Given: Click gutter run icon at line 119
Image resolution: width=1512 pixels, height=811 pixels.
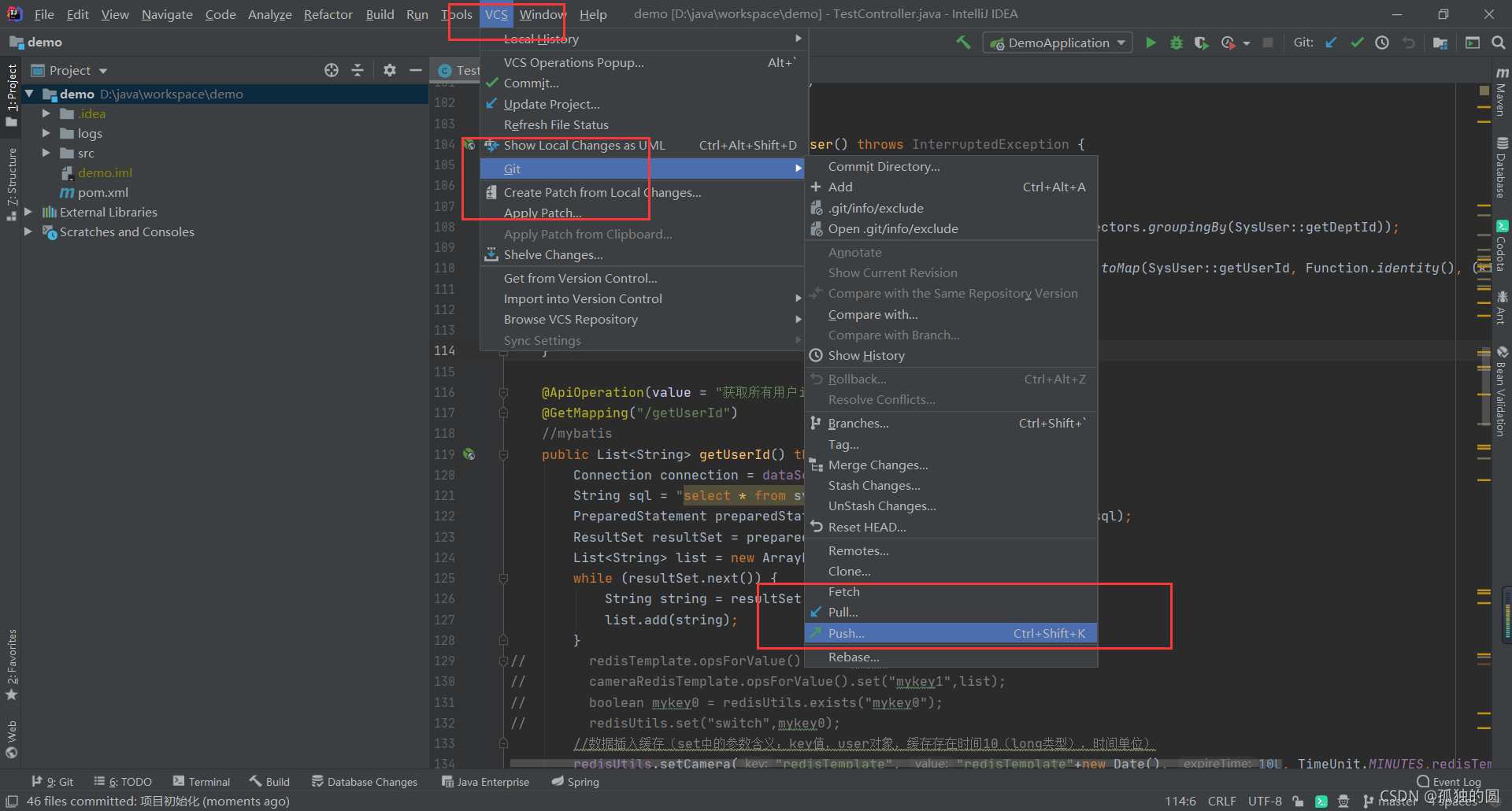Looking at the screenshot, I should pyautogui.click(x=469, y=454).
